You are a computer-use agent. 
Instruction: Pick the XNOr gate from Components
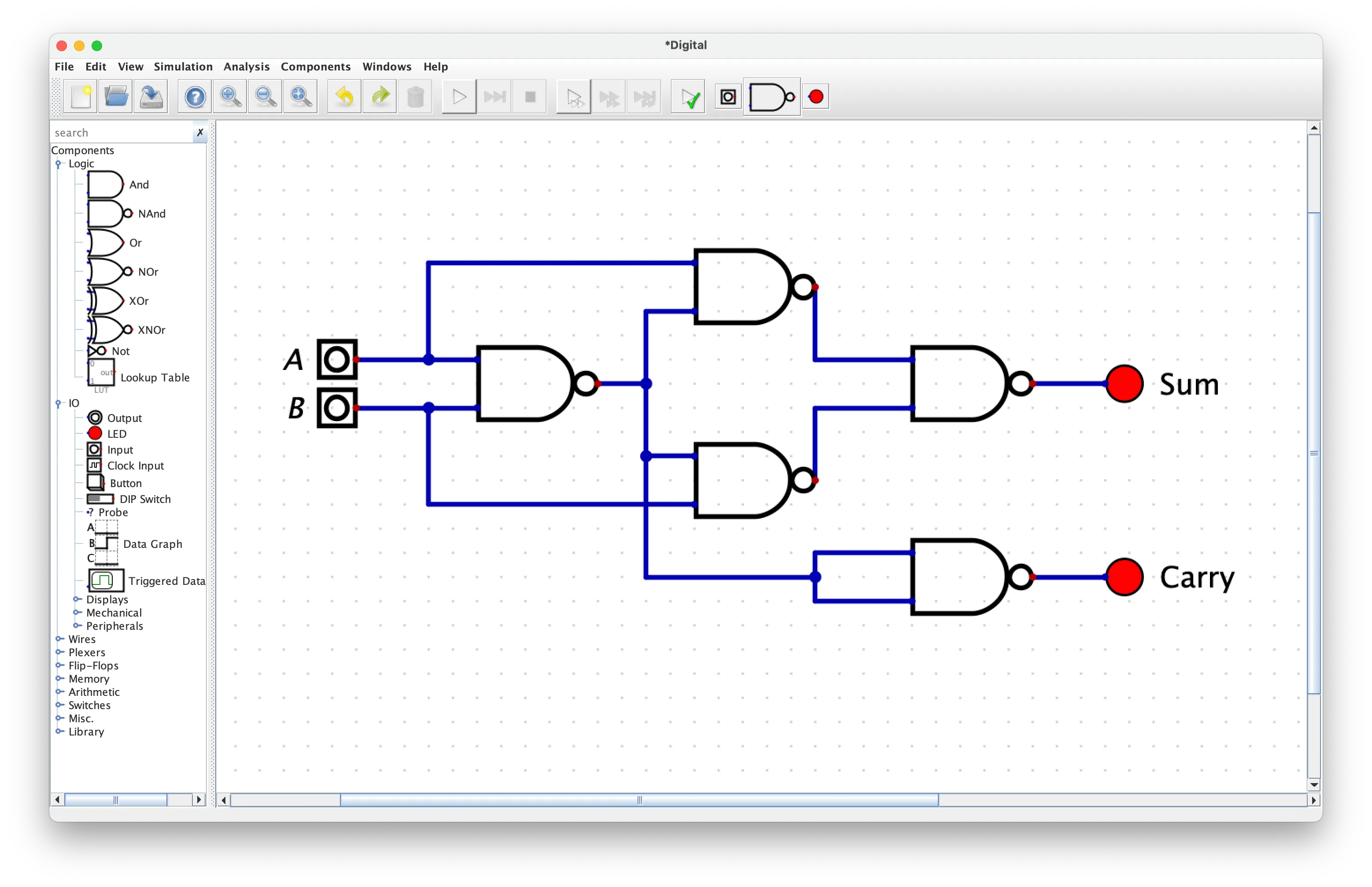tap(127, 330)
